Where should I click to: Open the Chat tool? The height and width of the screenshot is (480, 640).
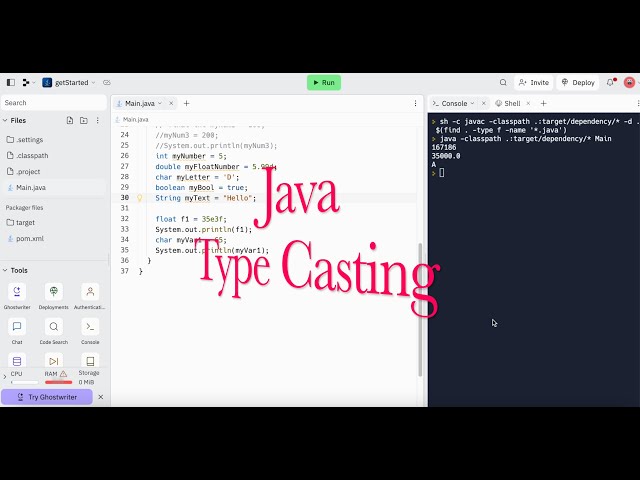pyautogui.click(x=17, y=331)
